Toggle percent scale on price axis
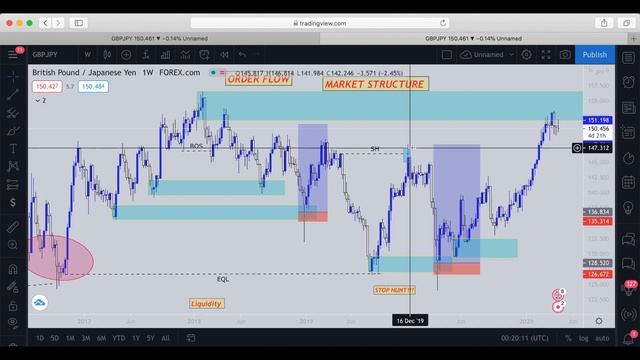This screenshot has width=640, height=360. [x=568, y=338]
